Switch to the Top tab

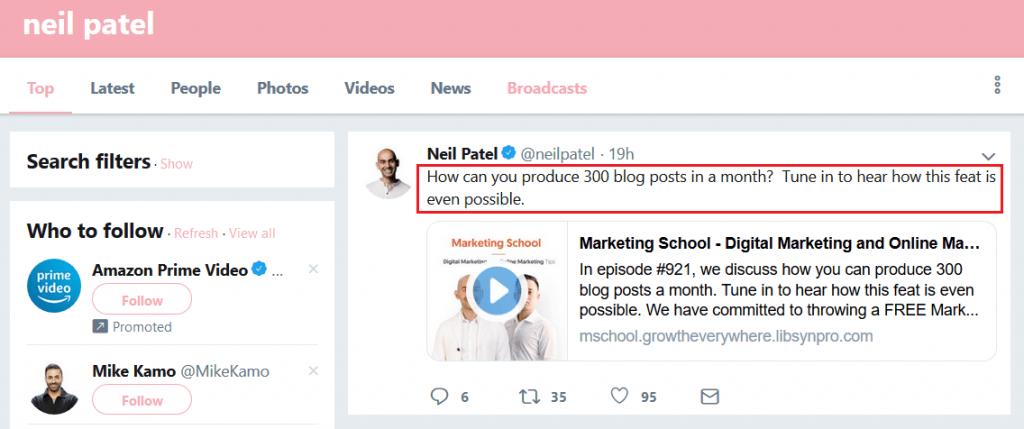[40, 88]
